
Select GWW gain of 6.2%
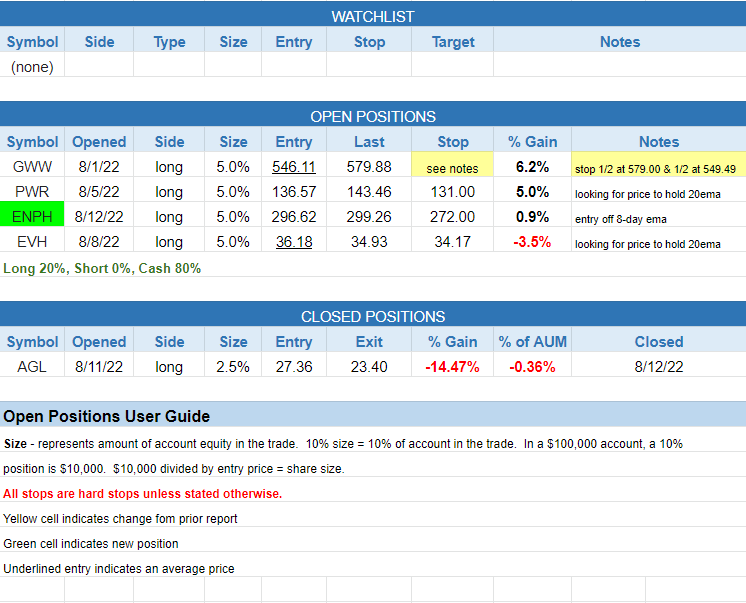tap(532, 167)
